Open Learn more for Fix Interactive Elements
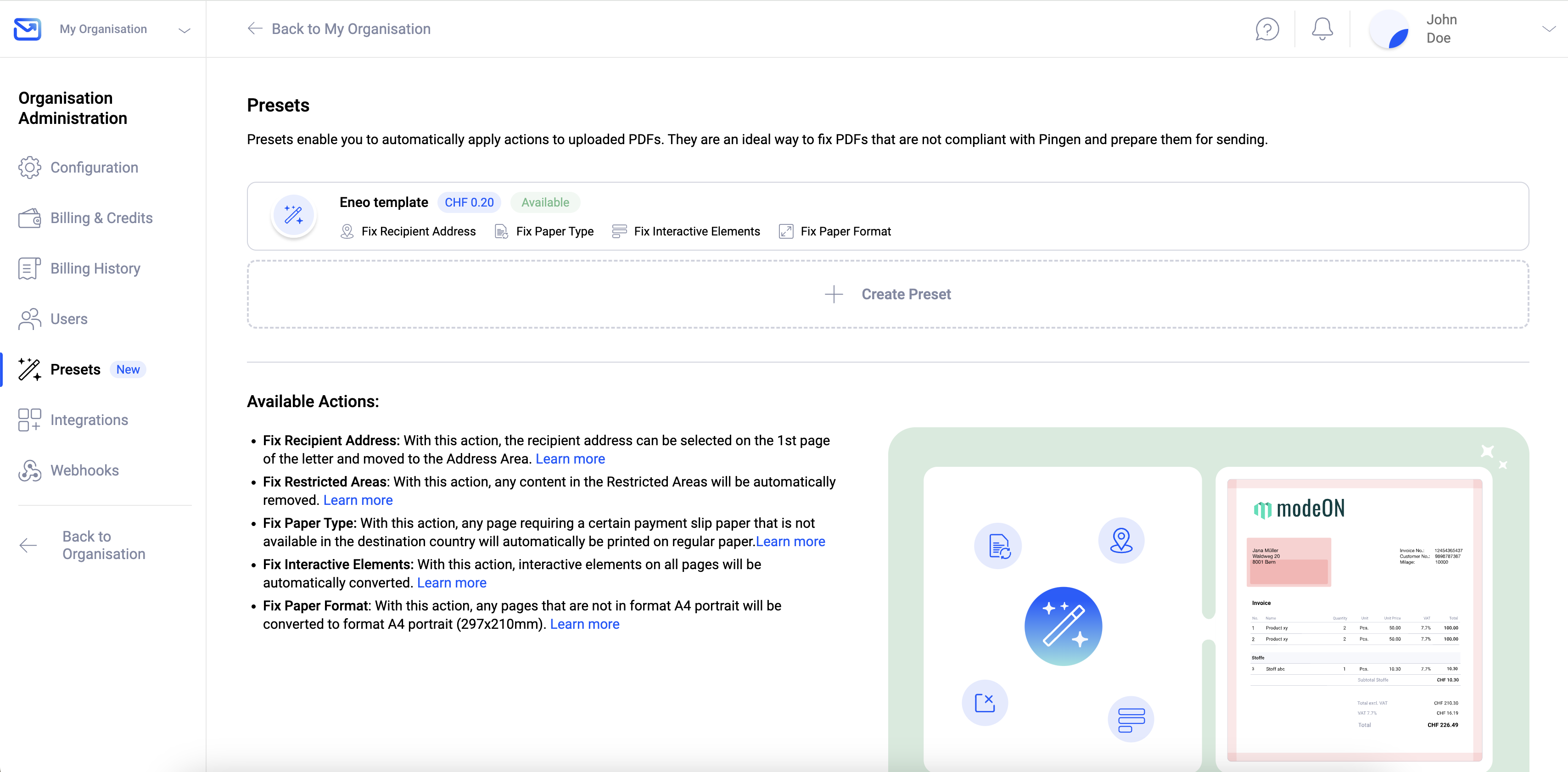 point(452,583)
